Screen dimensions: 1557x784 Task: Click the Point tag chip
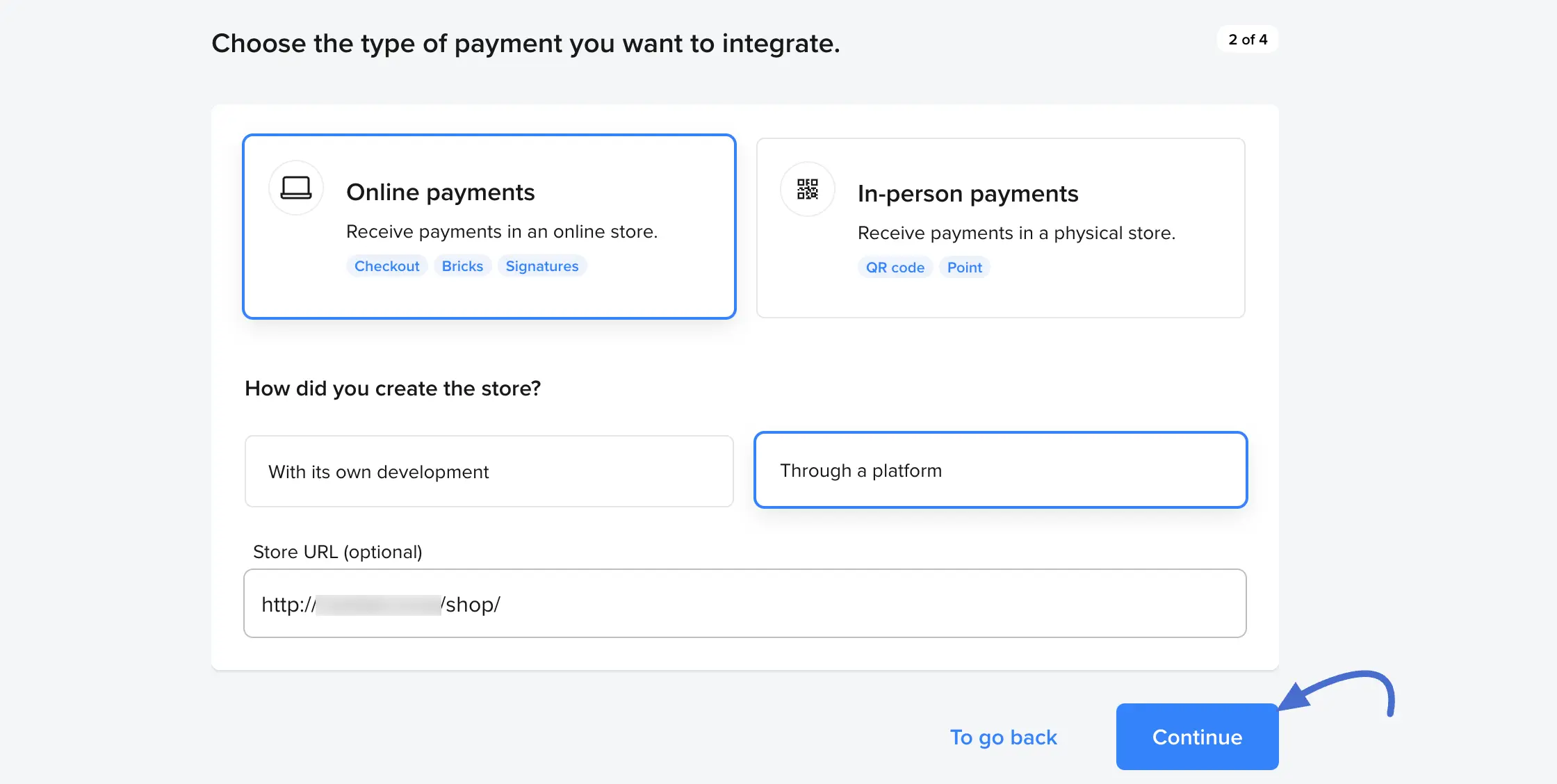coord(965,267)
